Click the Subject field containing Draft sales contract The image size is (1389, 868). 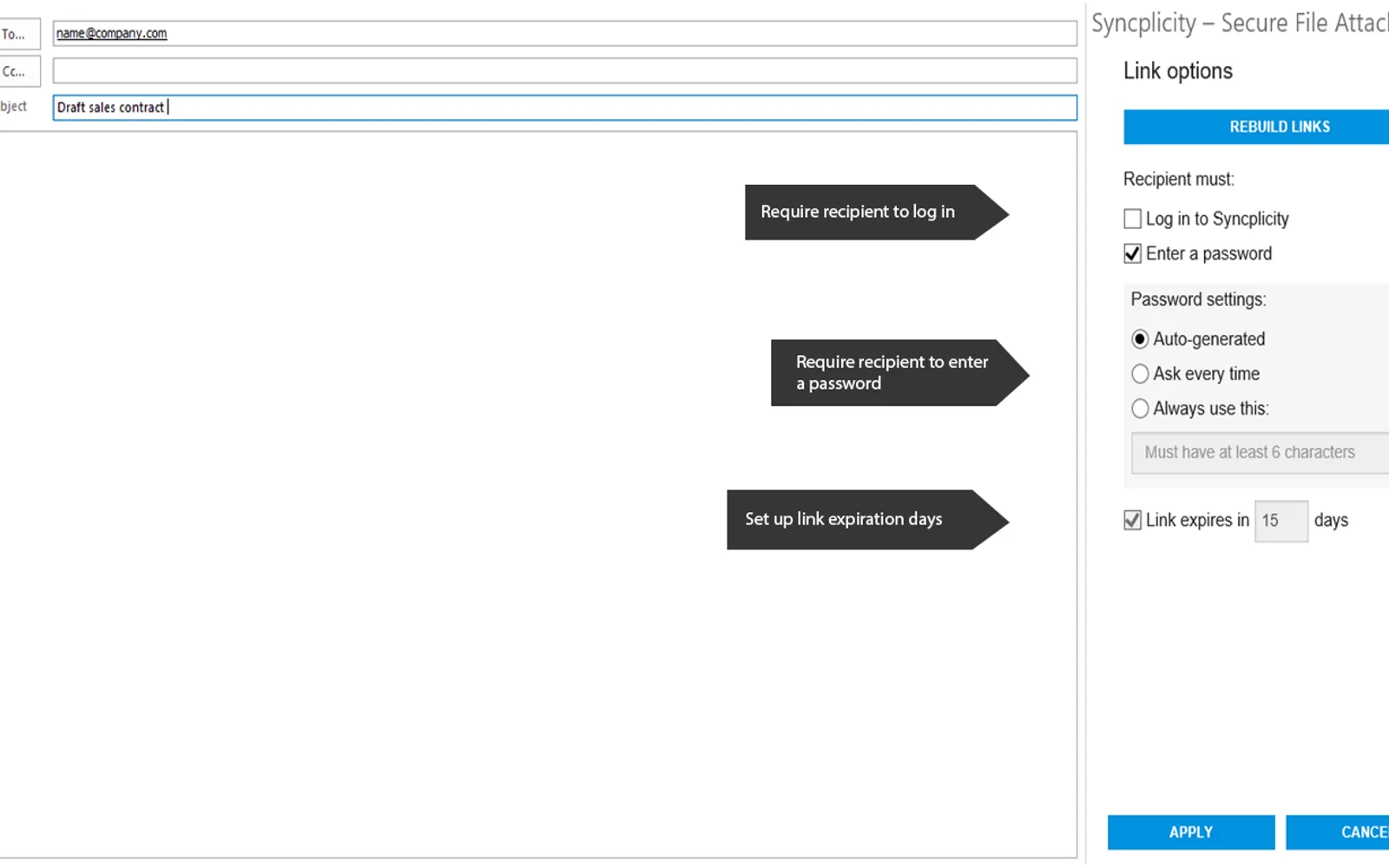point(564,108)
